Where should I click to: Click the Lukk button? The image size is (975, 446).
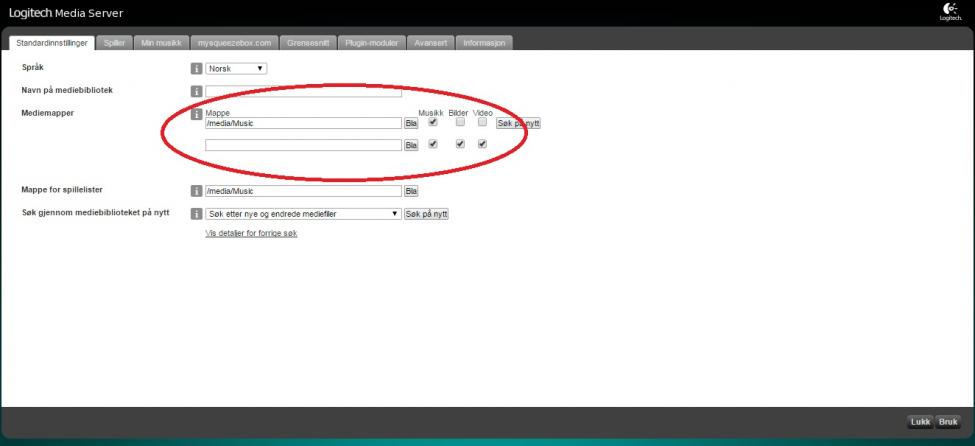(x=920, y=422)
